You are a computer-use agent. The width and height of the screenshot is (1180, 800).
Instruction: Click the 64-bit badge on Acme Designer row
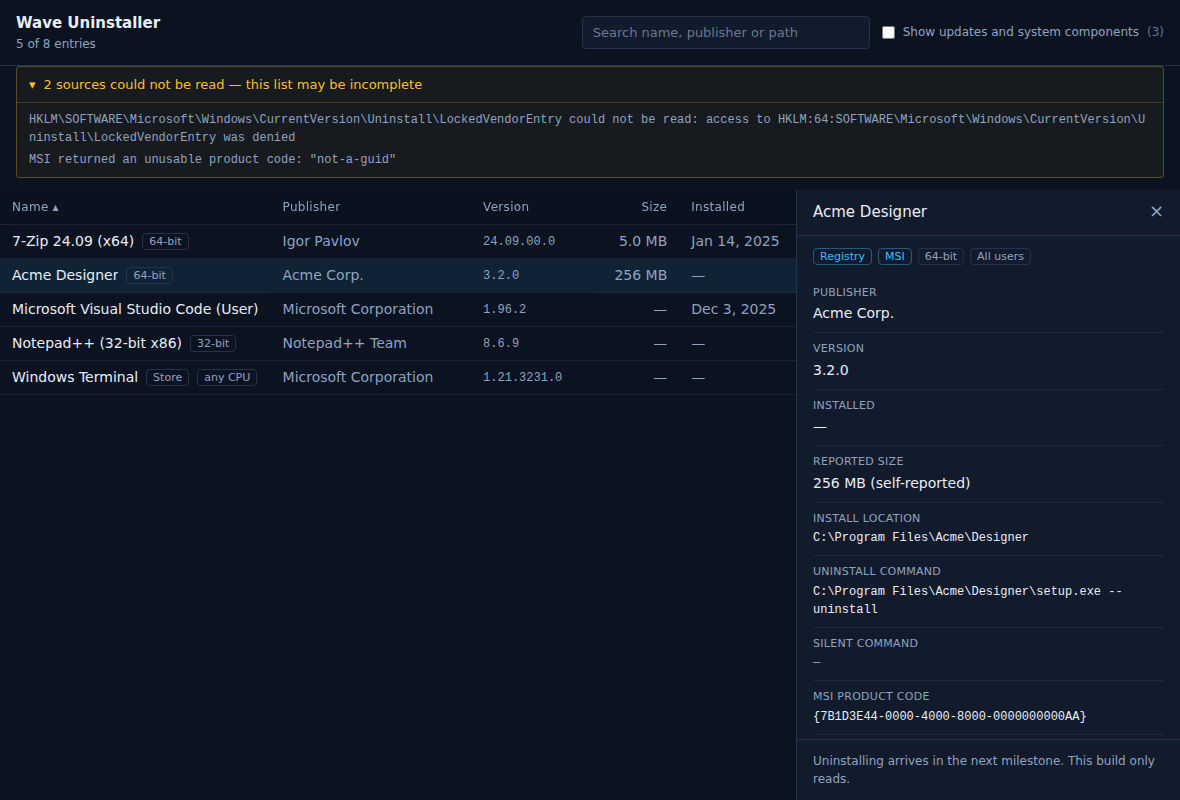(x=149, y=275)
